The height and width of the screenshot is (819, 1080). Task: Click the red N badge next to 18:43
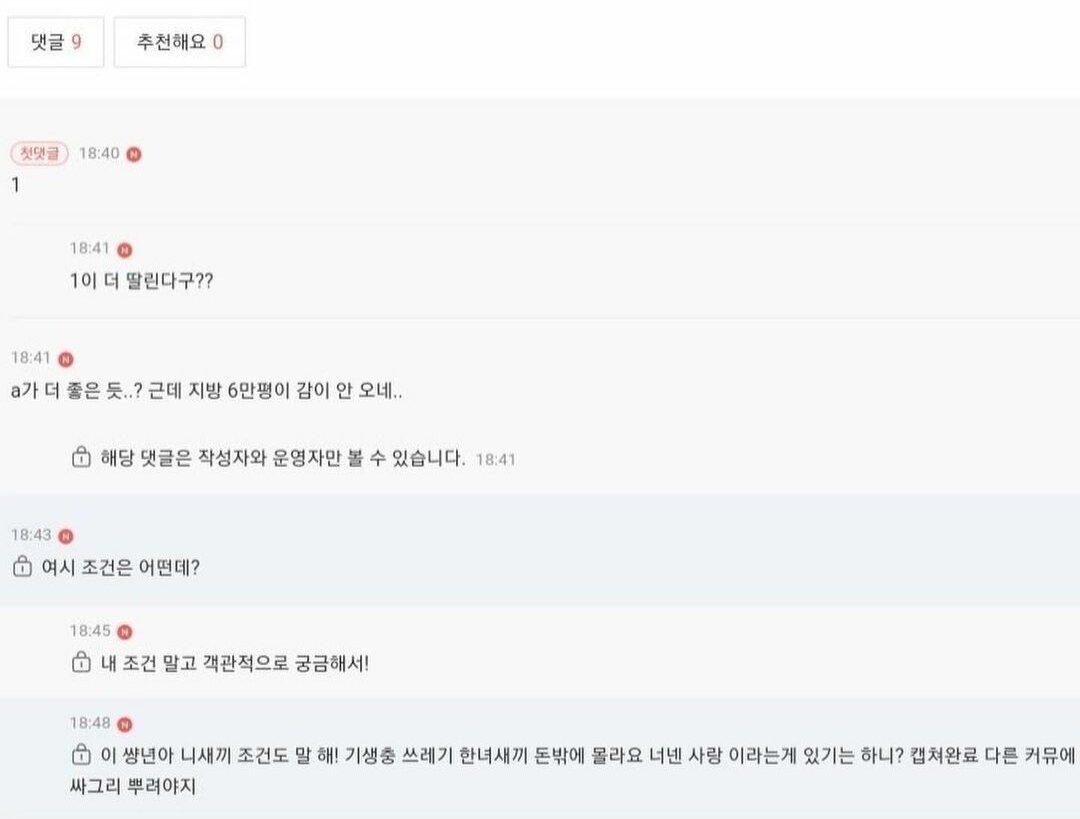coord(65,536)
